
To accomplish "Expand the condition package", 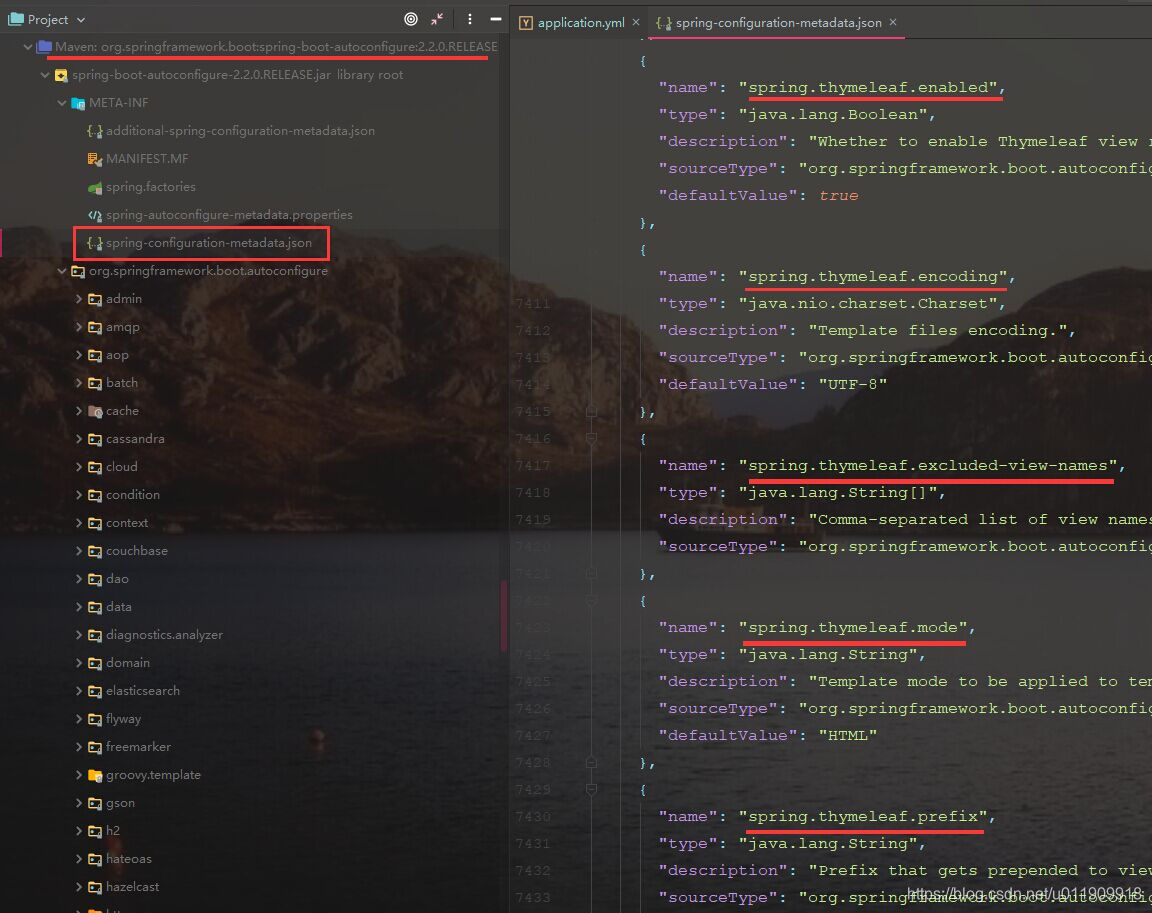I will (79, 494).
